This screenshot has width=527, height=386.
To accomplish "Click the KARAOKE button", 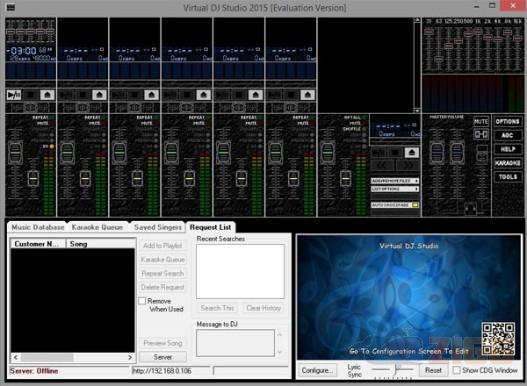I will click(x=508, y=163).
